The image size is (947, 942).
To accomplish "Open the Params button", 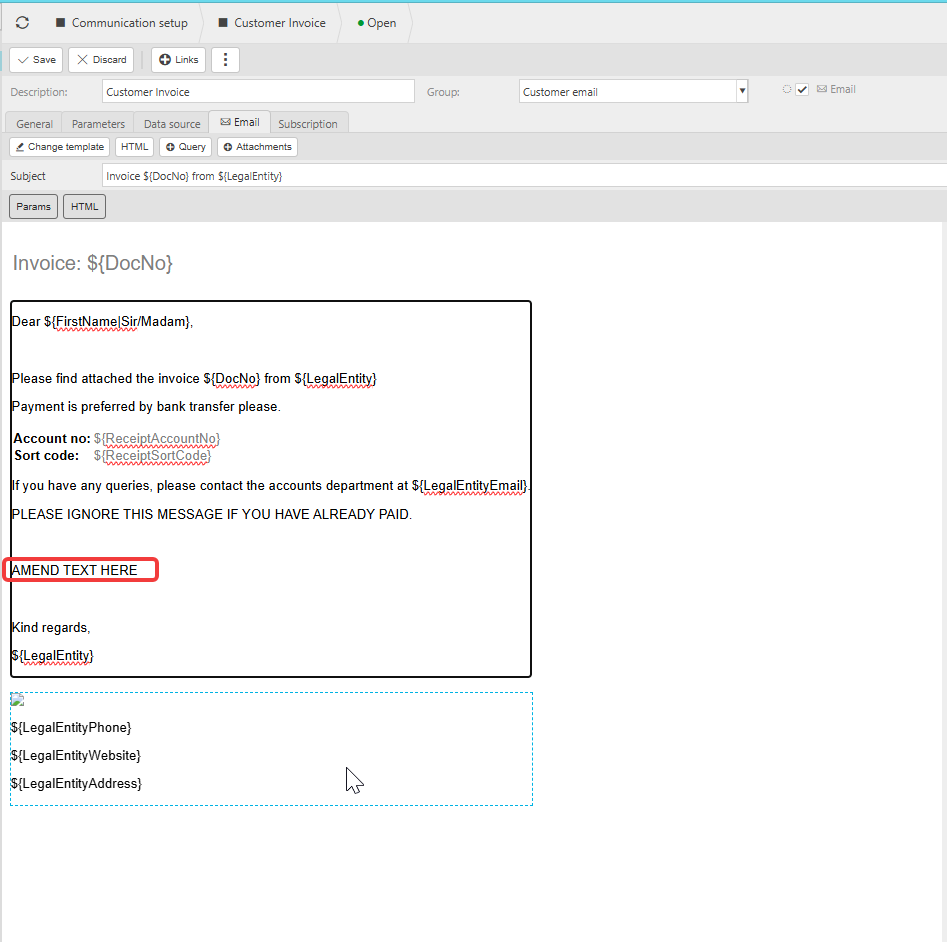I will (x=33, y=207).
